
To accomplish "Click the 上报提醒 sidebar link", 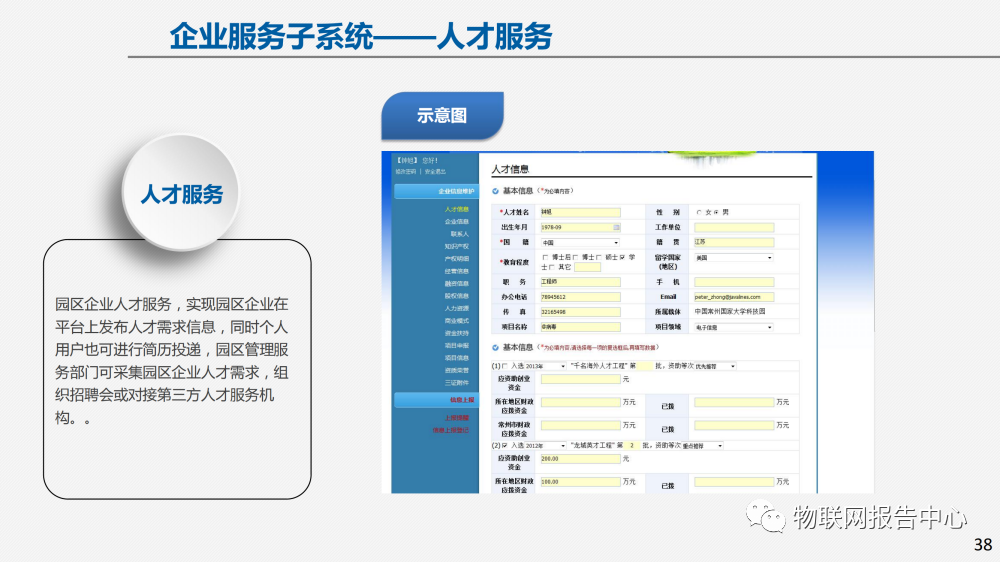I will pos(457,418).
